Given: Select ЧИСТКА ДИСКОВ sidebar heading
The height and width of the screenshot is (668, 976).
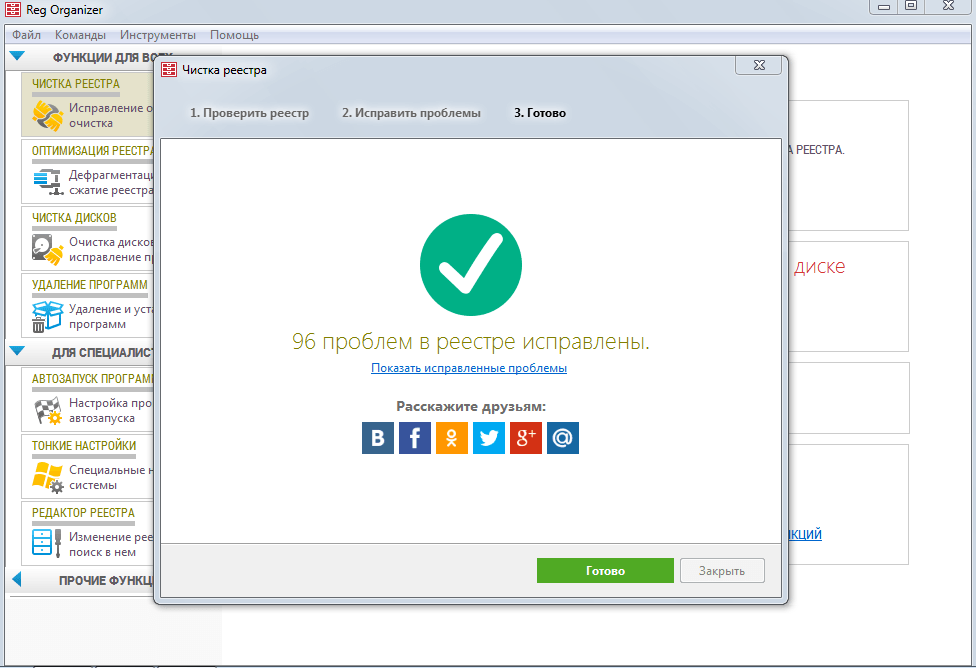Looking at the screenshot, I should 74,218.
